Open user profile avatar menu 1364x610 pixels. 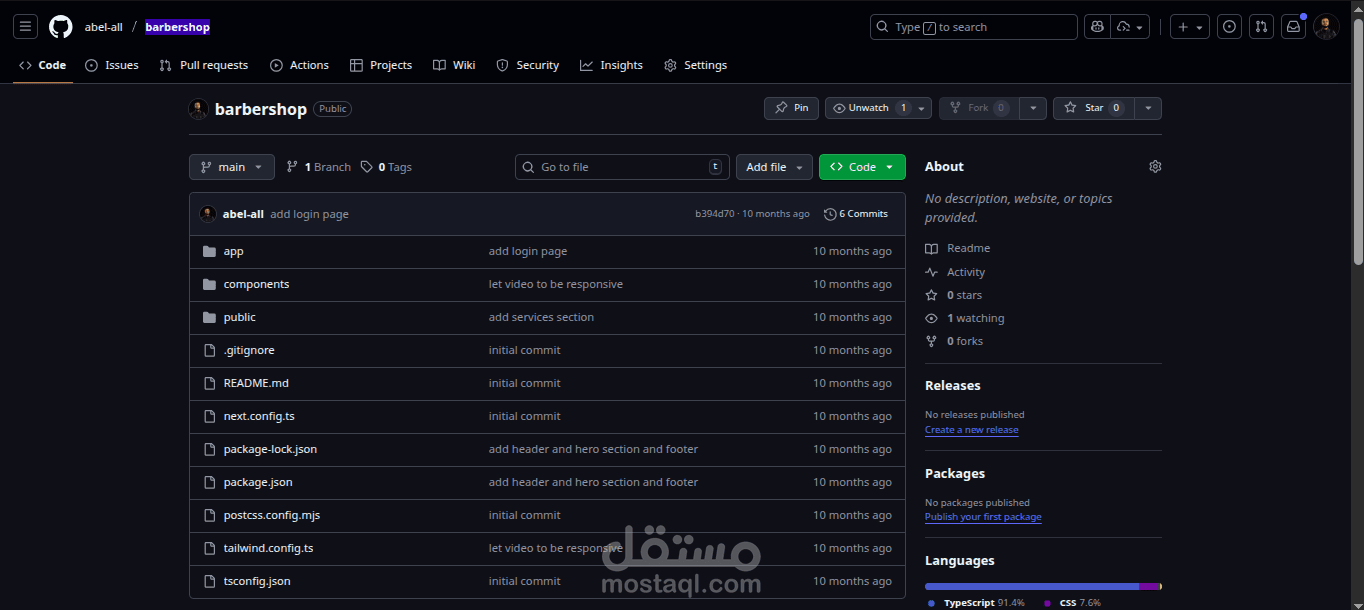(1326, 27)
